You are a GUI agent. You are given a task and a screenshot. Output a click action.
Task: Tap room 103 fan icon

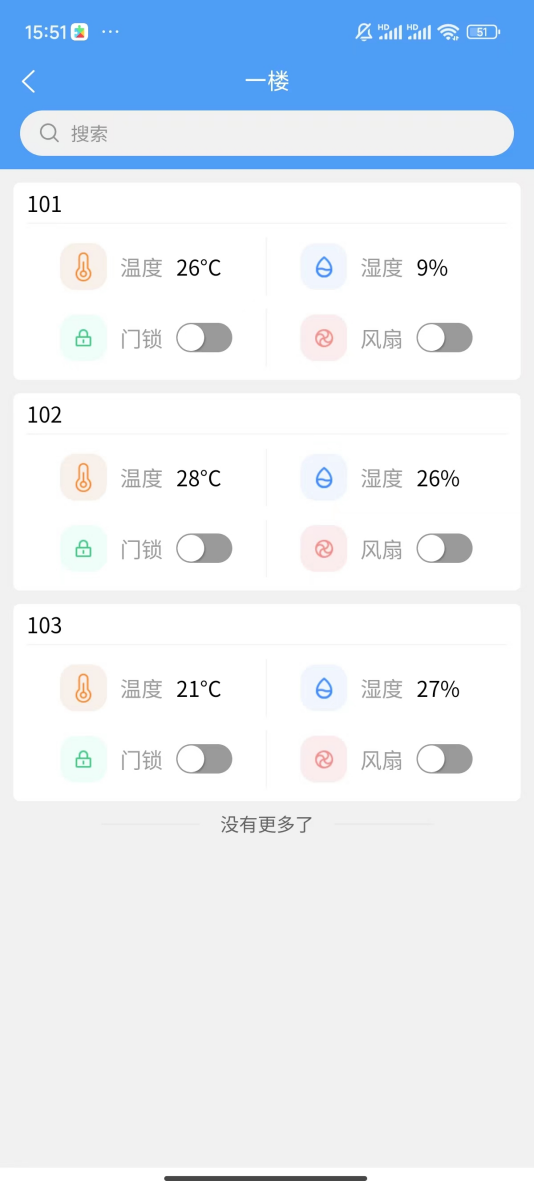(324, 759)
